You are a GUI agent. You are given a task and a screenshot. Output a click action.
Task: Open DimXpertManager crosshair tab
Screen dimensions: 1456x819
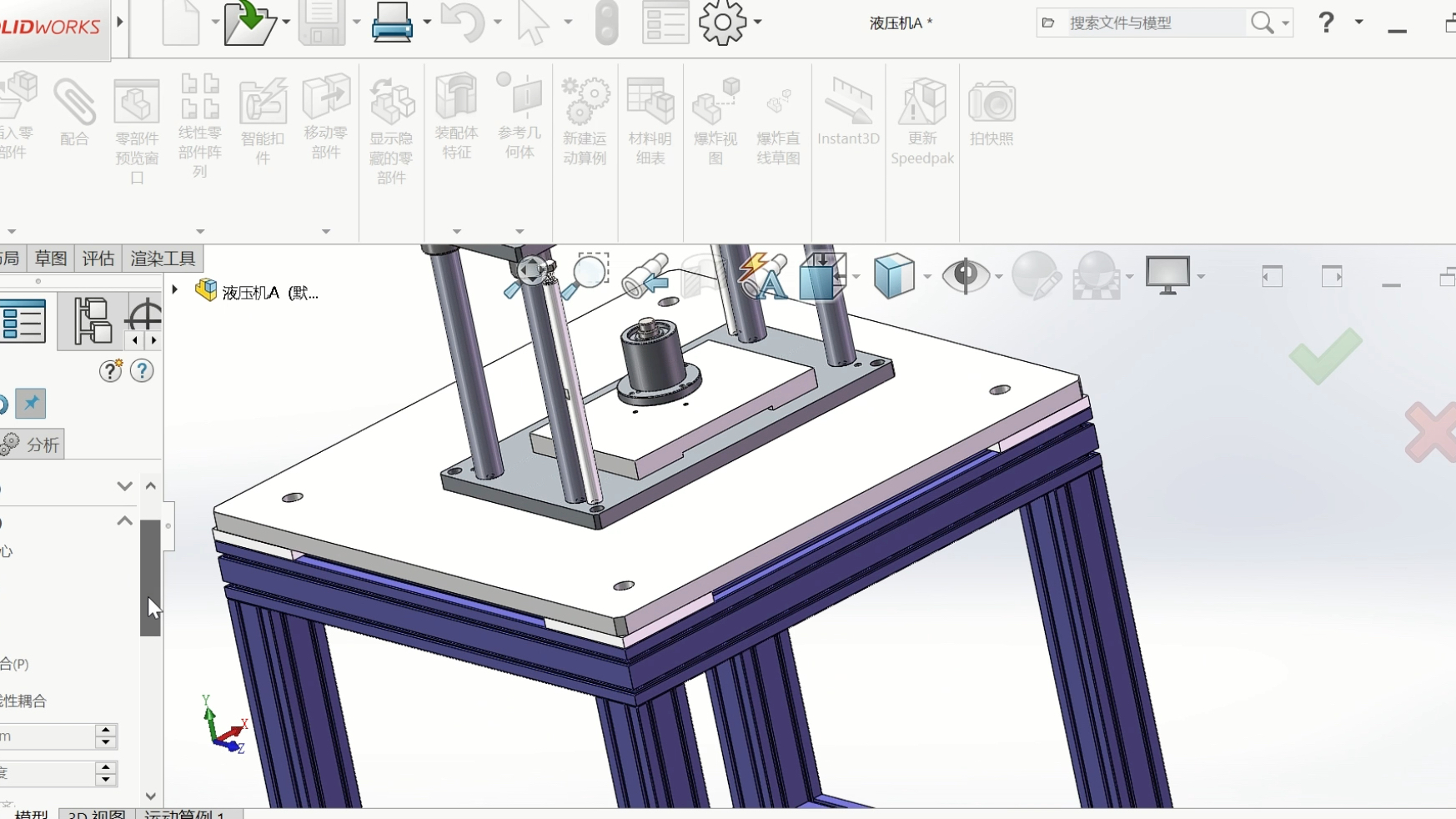(143, 315)
